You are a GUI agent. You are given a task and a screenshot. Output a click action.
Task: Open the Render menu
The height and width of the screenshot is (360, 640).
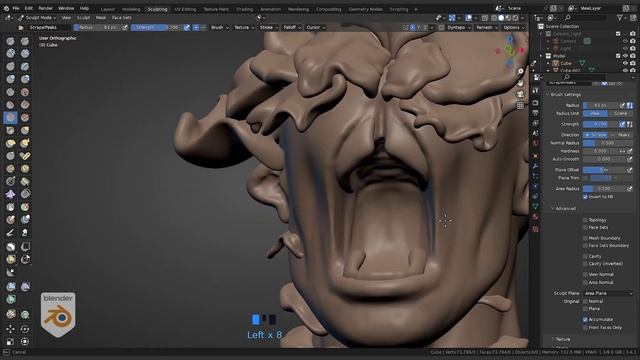(x=45, y=8)
